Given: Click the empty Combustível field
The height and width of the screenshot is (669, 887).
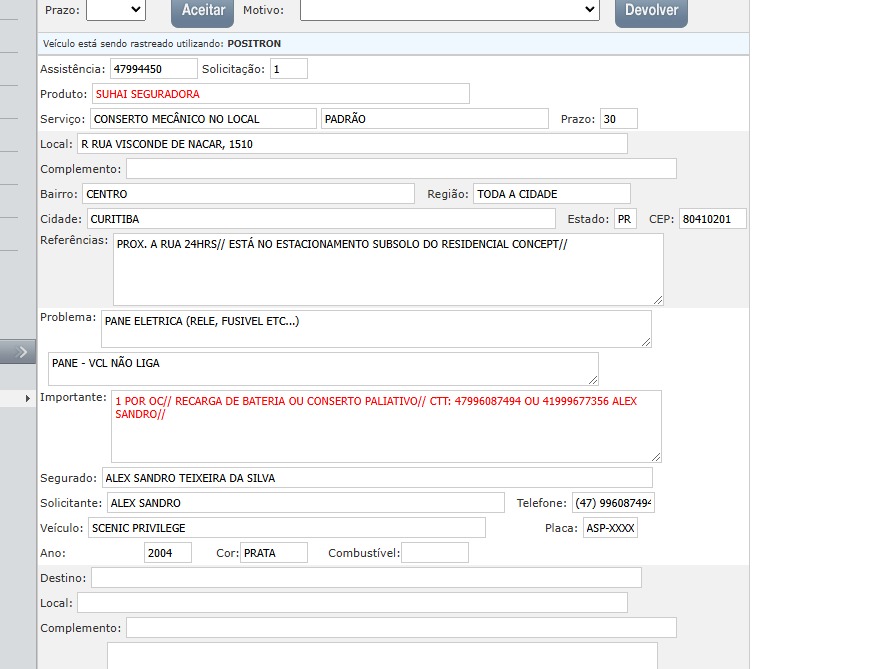Looking at the screenshot, I should coord(434,553).
